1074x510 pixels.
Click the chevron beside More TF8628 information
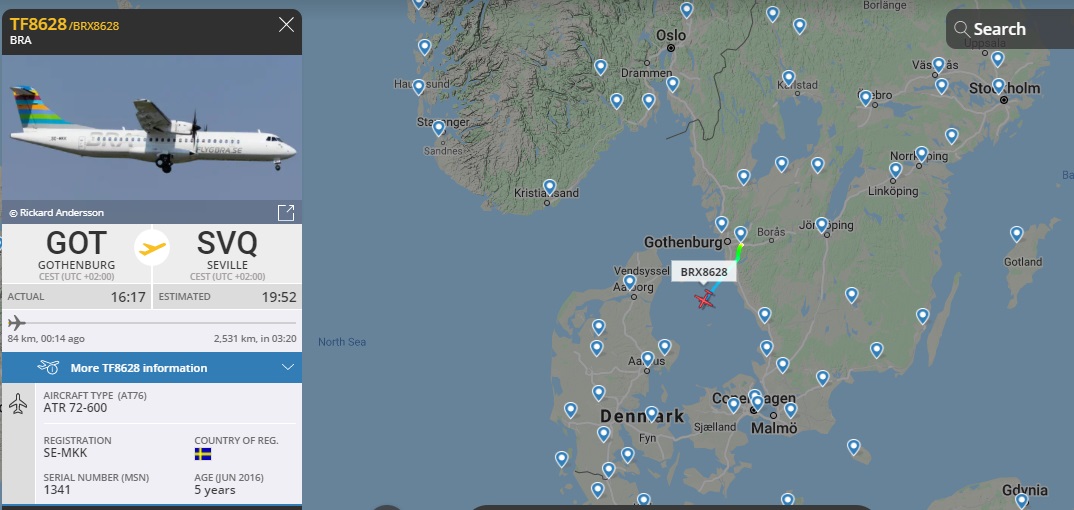point(288,368)
